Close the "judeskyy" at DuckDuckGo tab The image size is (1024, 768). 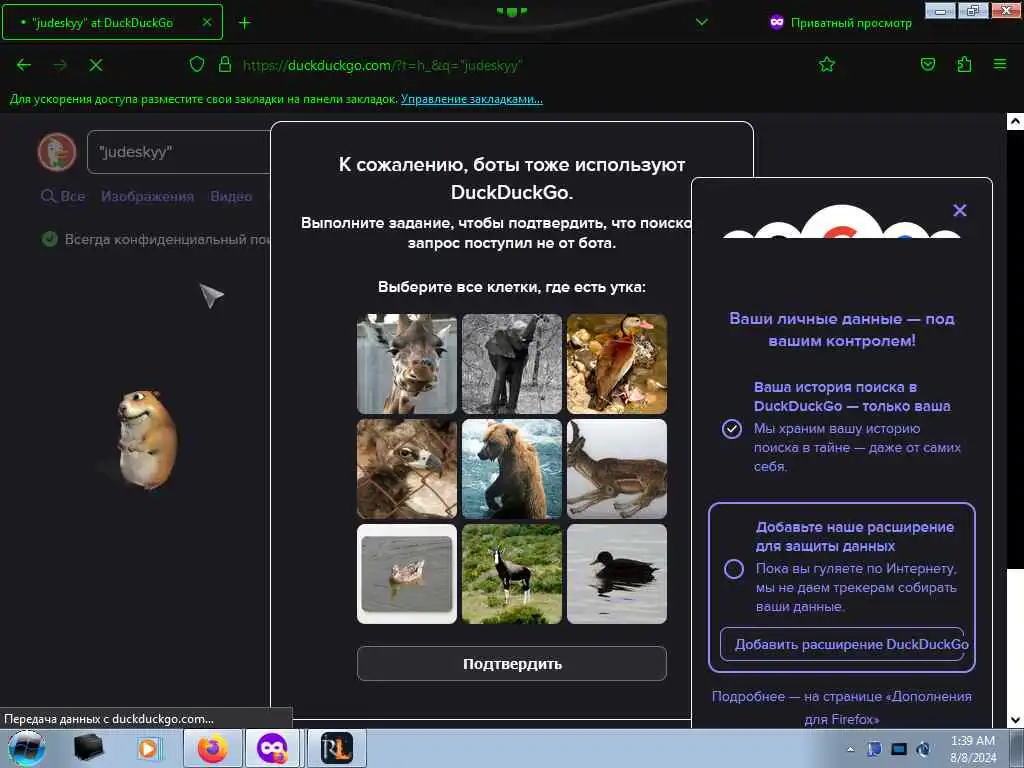[x=206, y=22]
